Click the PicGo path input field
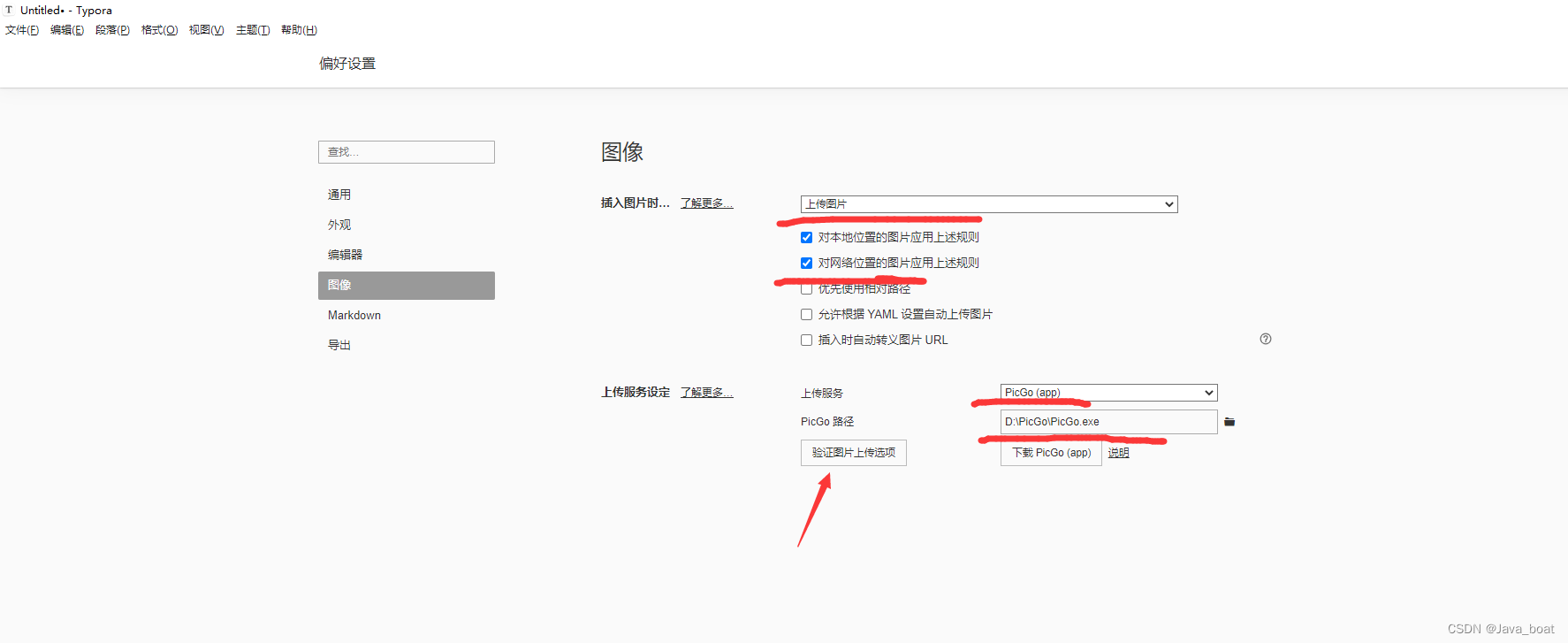The image size is (1568, 643). tap(1108, 422)
